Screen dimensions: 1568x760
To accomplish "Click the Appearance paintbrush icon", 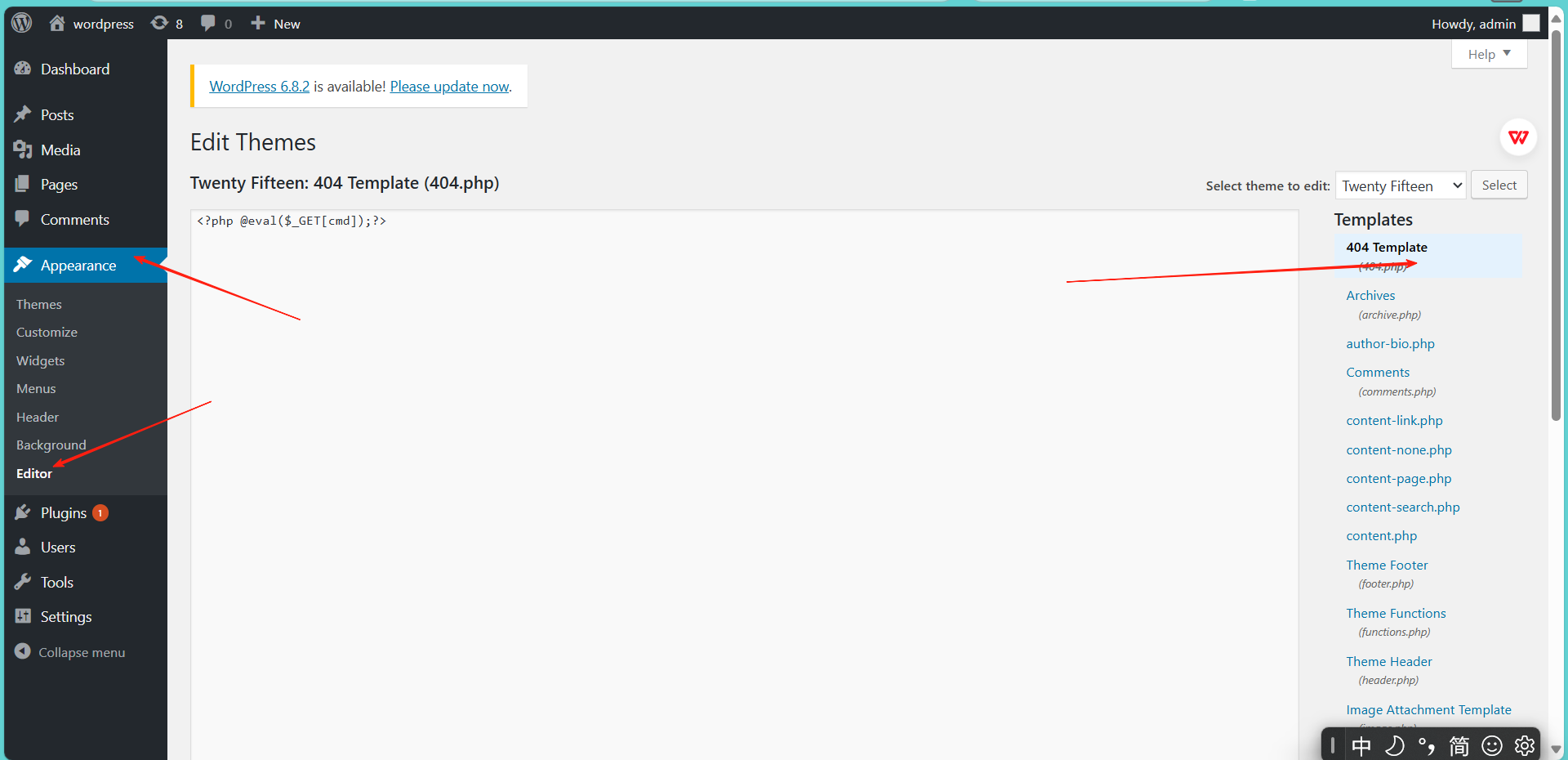I will pos(23,265).
